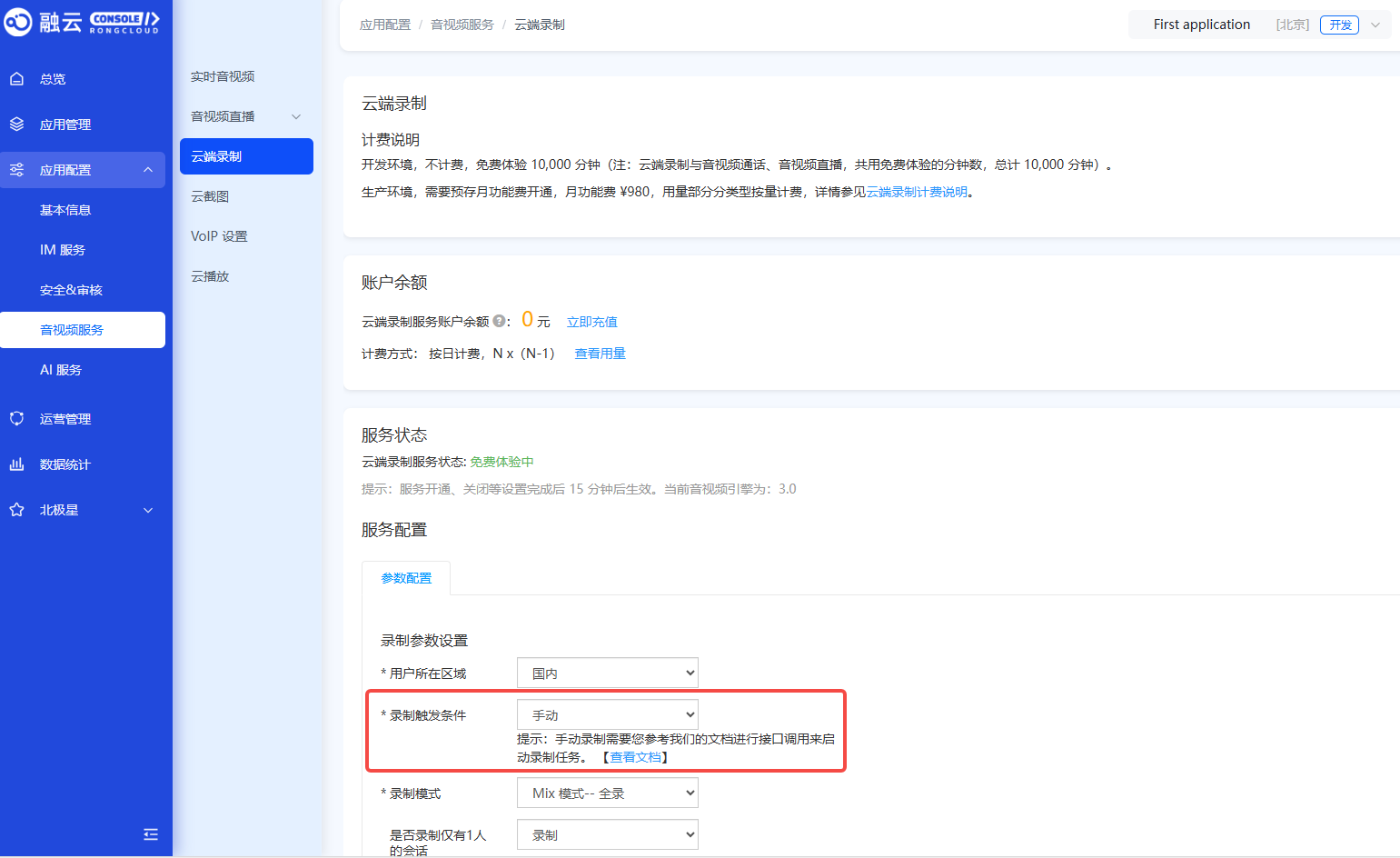This screenshot has height=858, width=1400.
Task: Collapse the 应用配置 menu section
Action: 148,170
